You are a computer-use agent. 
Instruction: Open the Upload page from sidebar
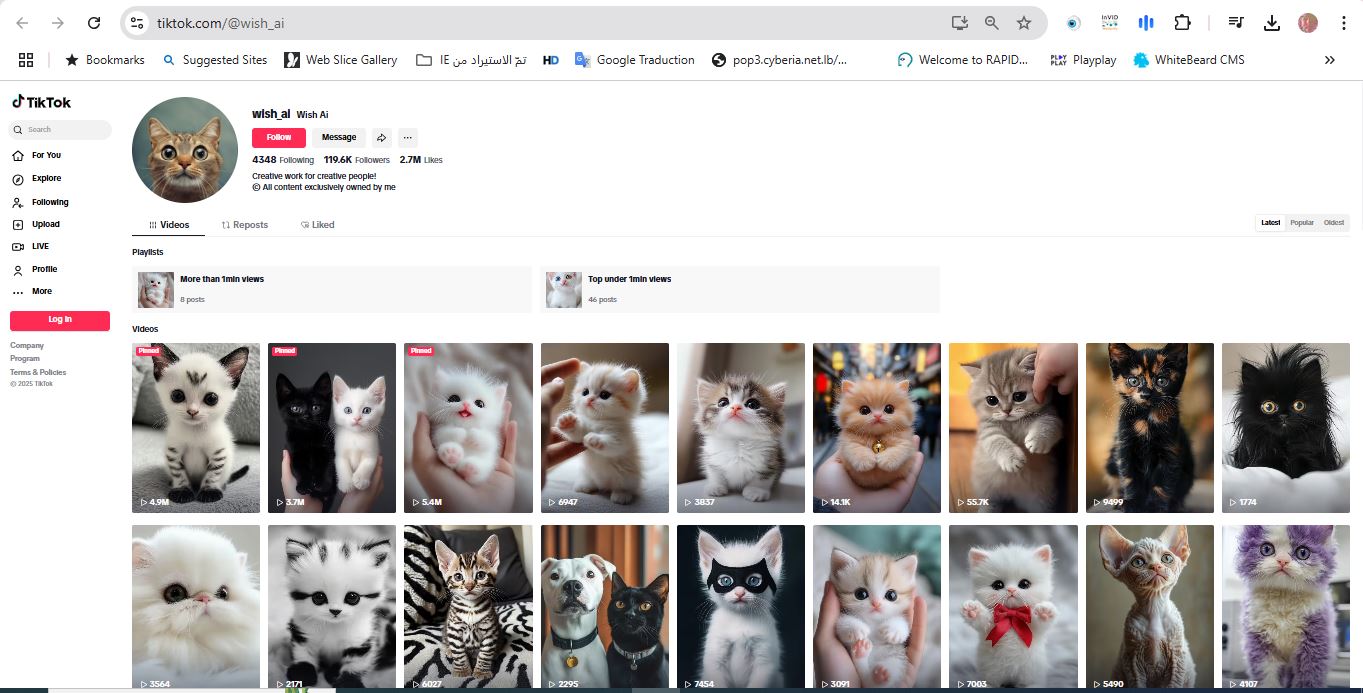[x=45, y=224]
